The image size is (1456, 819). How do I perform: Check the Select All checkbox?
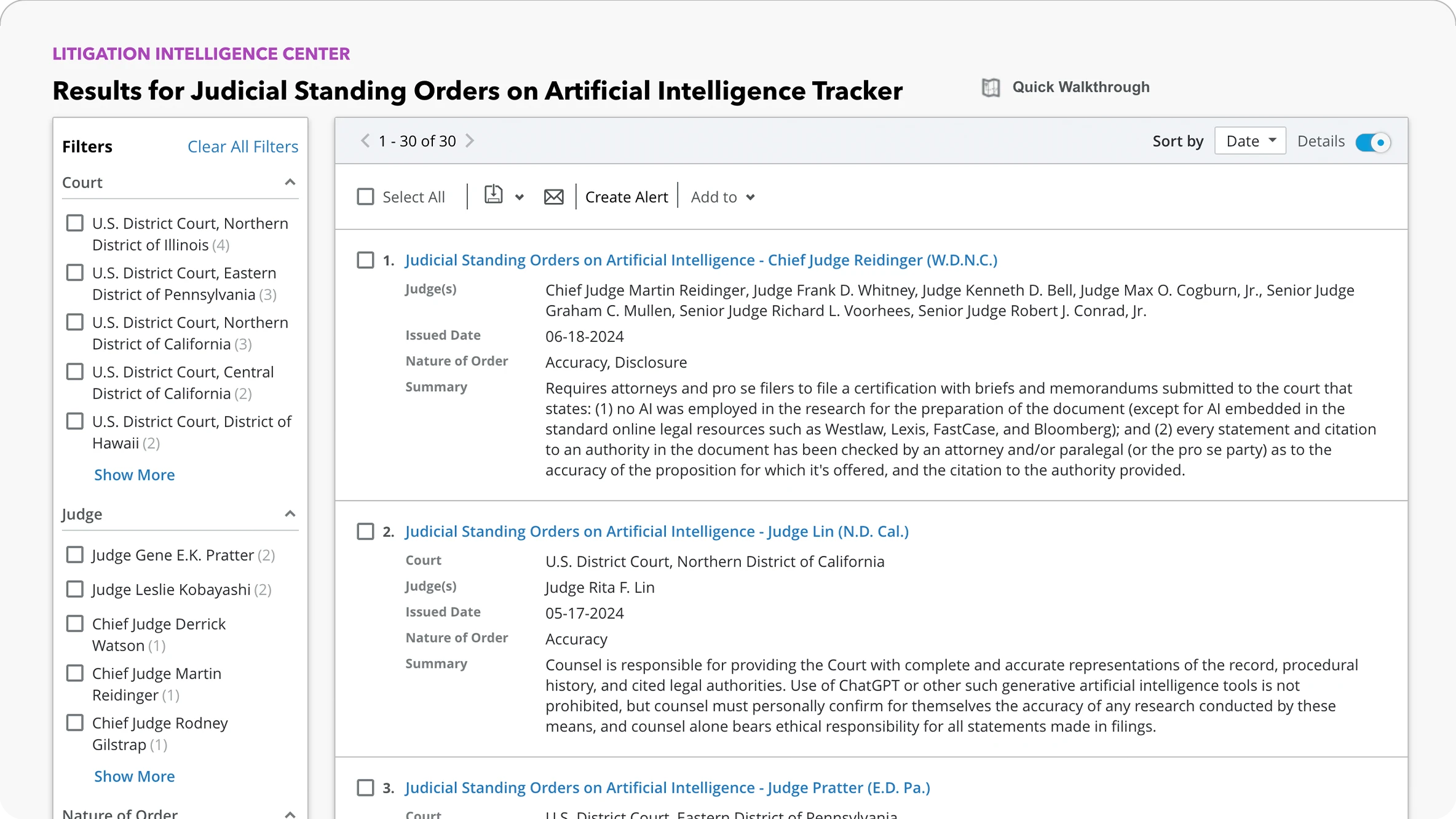point(366,197)
